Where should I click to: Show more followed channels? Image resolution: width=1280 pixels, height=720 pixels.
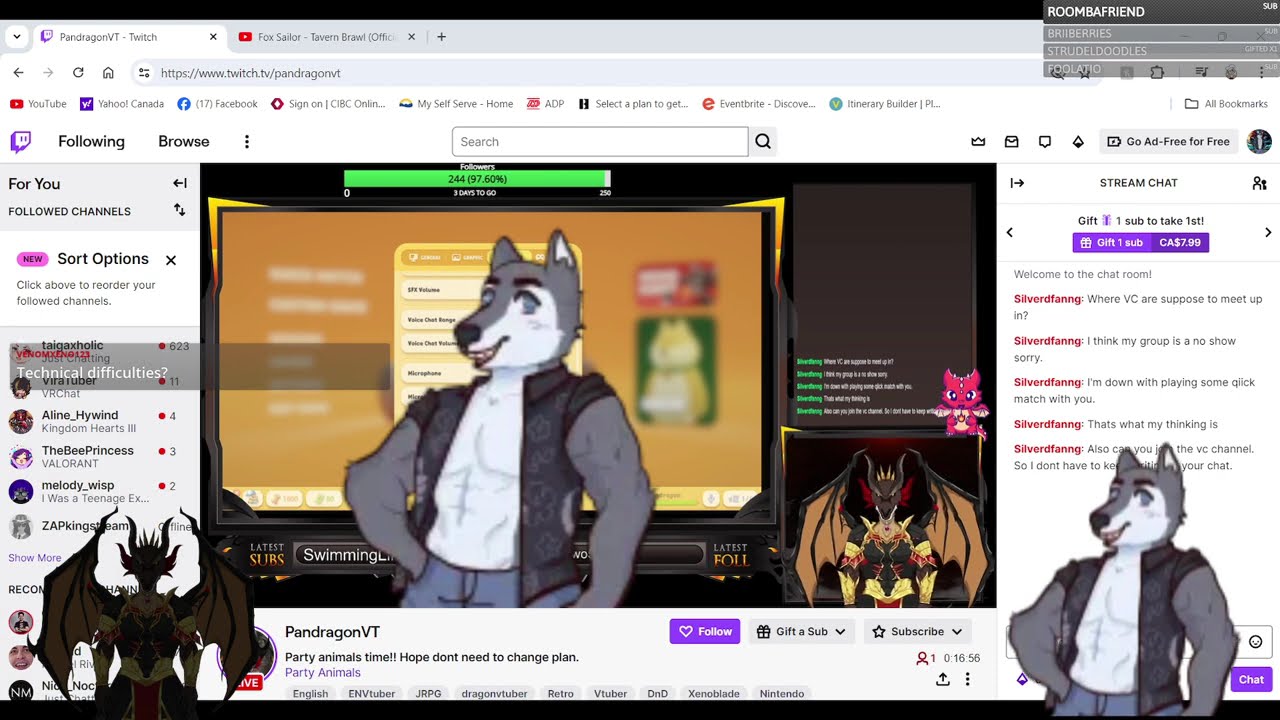[35, 558]
